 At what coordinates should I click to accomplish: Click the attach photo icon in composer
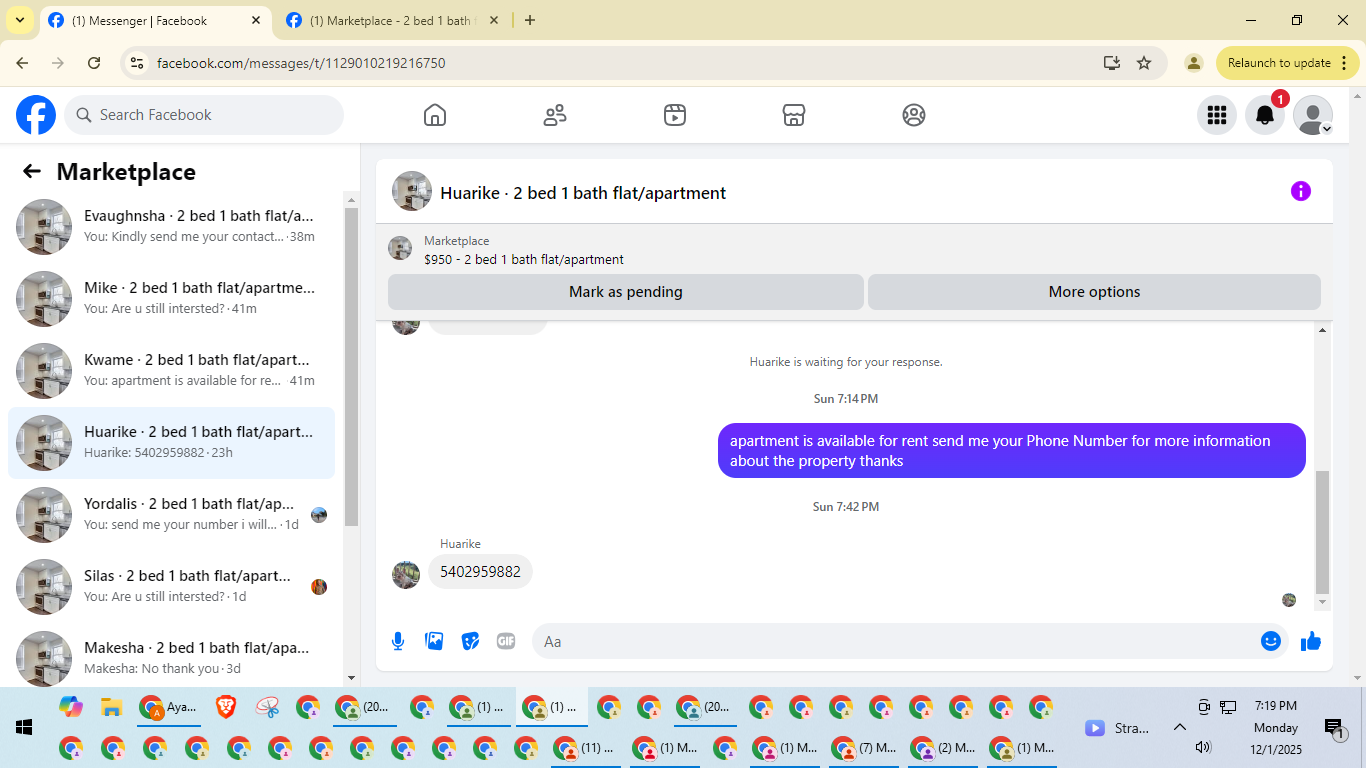434,641
